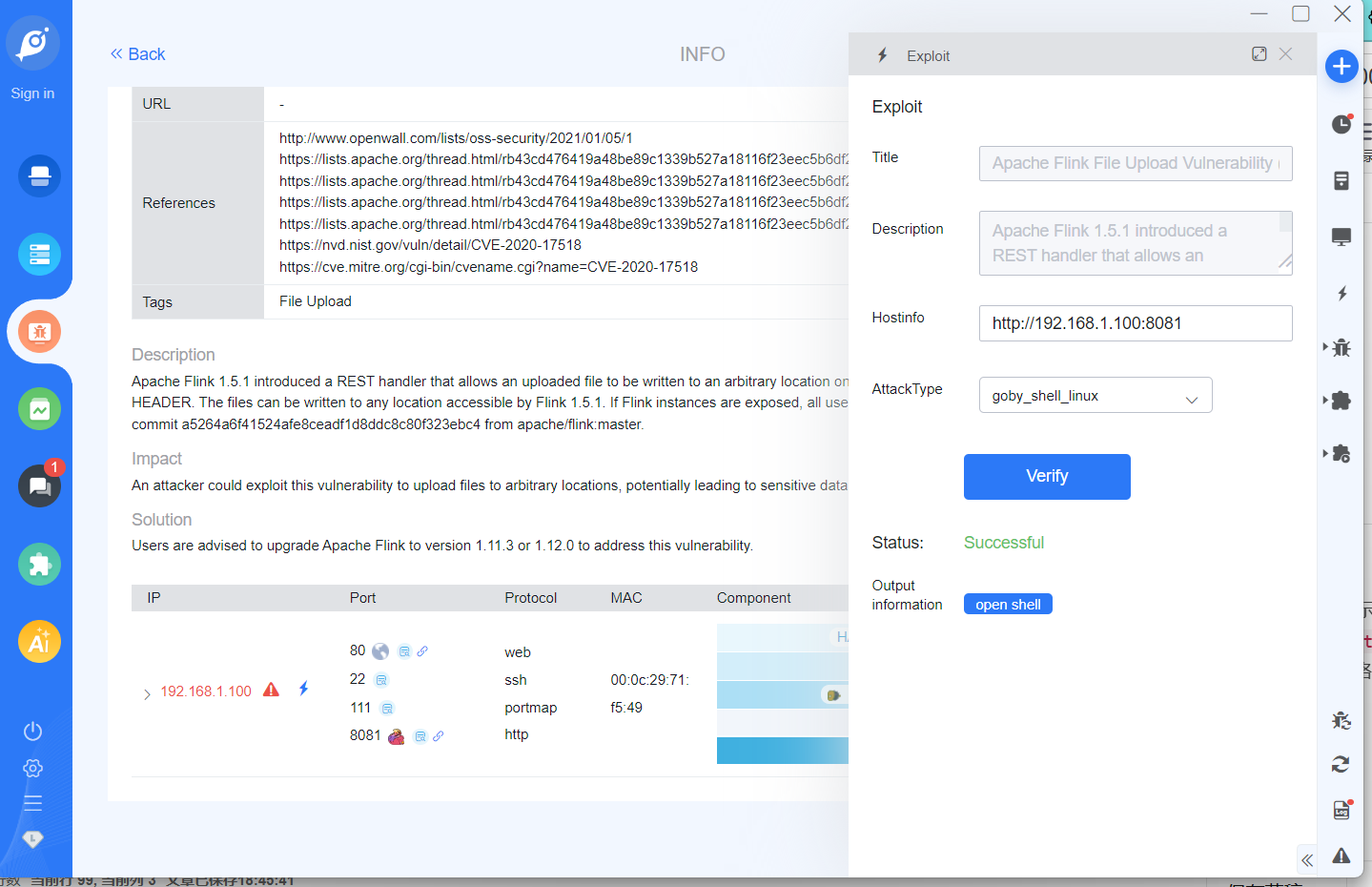This screenshot has height=887, width=1372.
Task: Open the AttackType goby_shell_linux dropdown
Action: 1096,395
